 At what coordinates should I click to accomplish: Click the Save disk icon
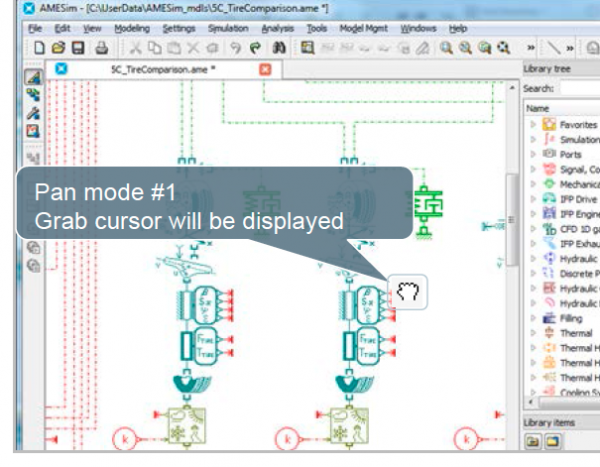point(78,47)
